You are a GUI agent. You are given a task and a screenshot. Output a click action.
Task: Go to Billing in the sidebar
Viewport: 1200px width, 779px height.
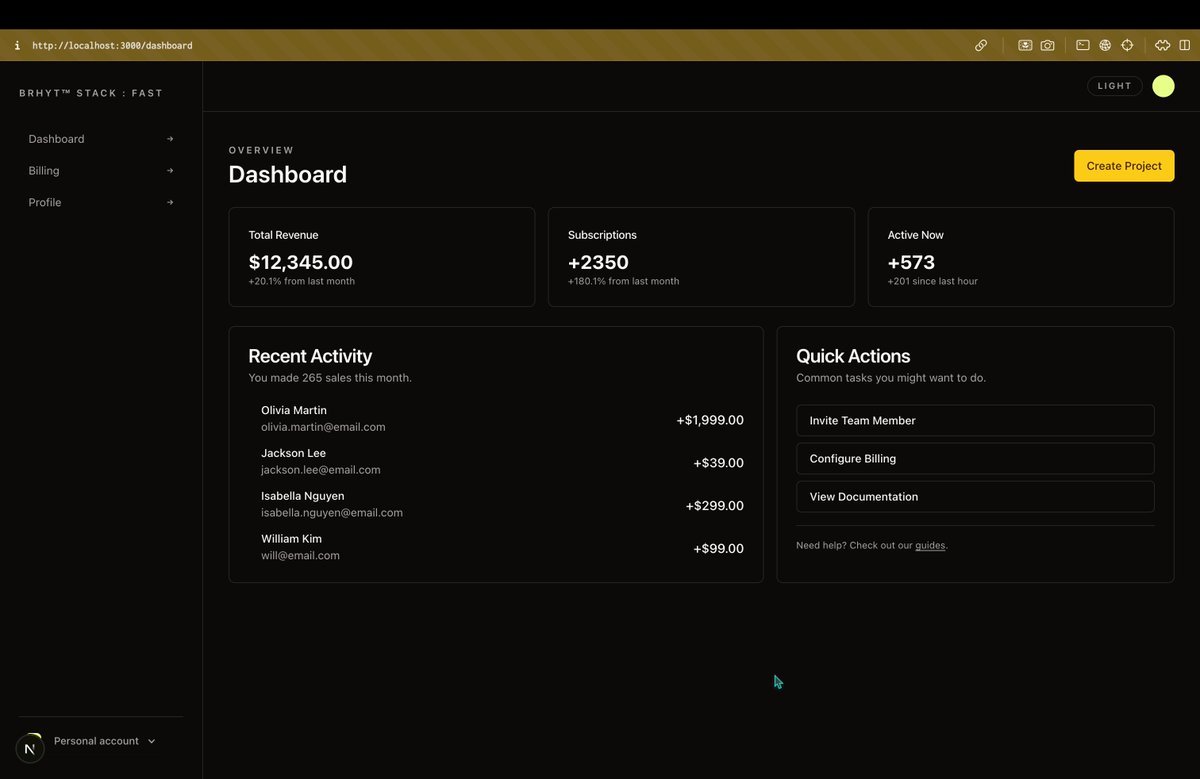[101, 171]
